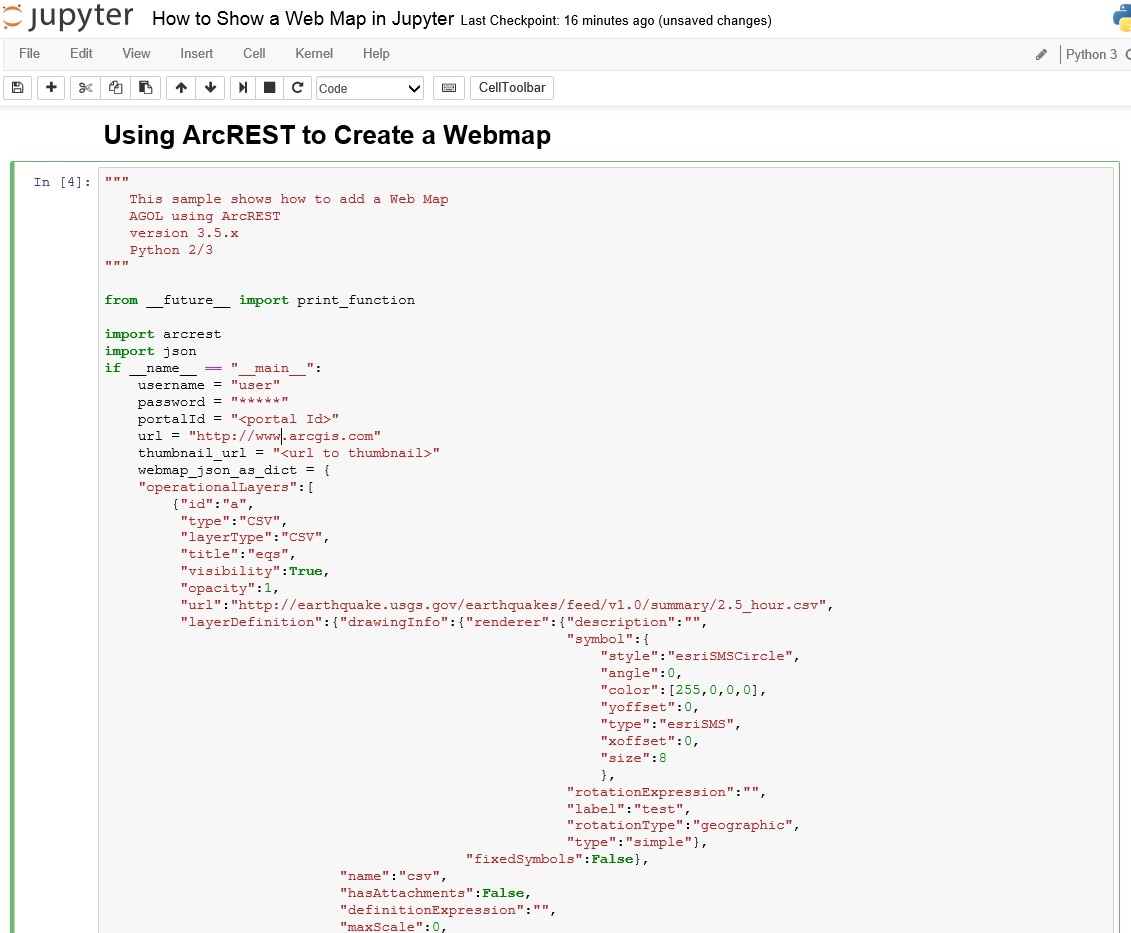Click the Python 3 kernel indicator
Image resolution: width=1131 pixels, height=933 pixels.
click(1091, 55)
